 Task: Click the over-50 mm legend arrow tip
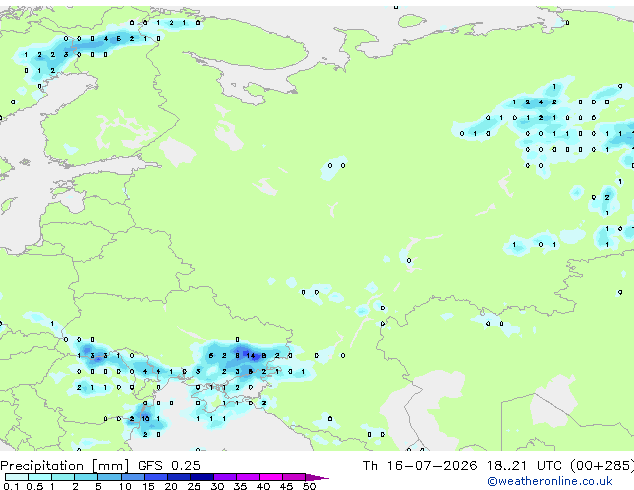318,477
